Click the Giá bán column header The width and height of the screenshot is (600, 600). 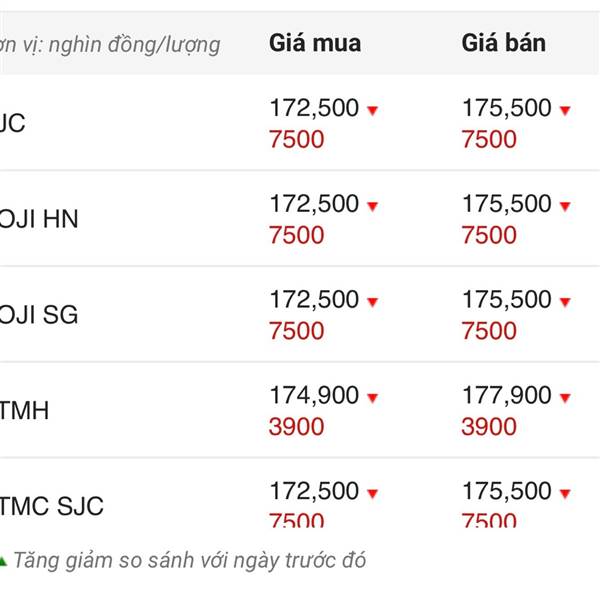504,43
